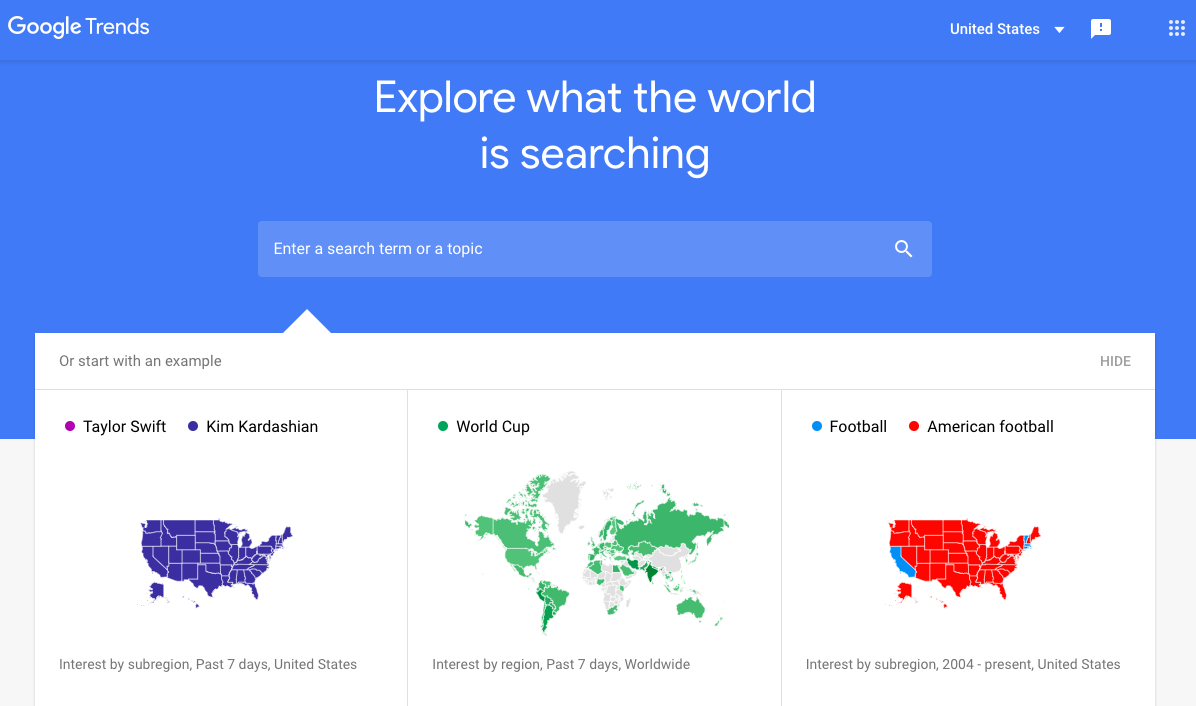Click the Google Trends logo

[78, 27]
